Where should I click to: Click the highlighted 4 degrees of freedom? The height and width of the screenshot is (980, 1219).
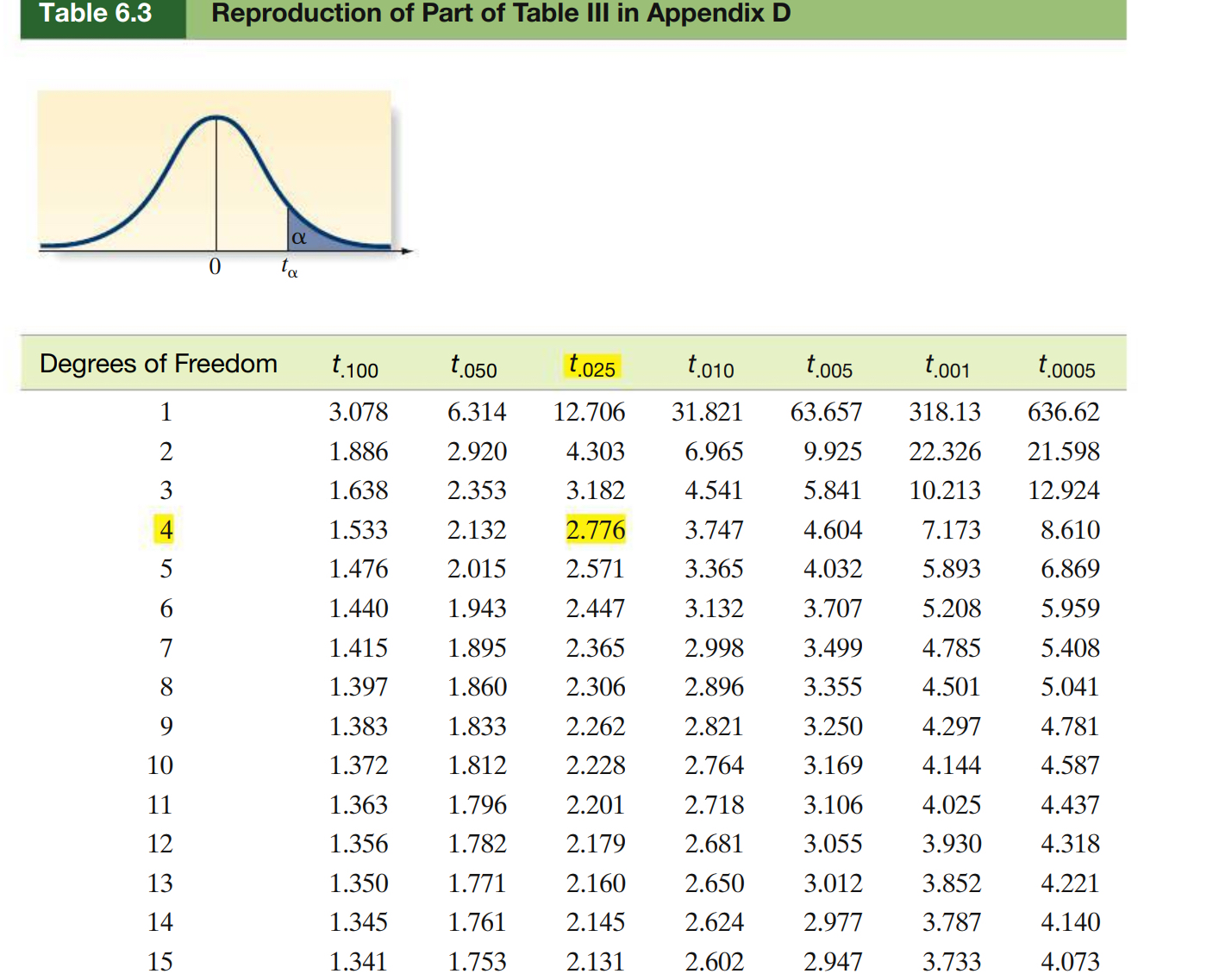[x=166, y=529]
